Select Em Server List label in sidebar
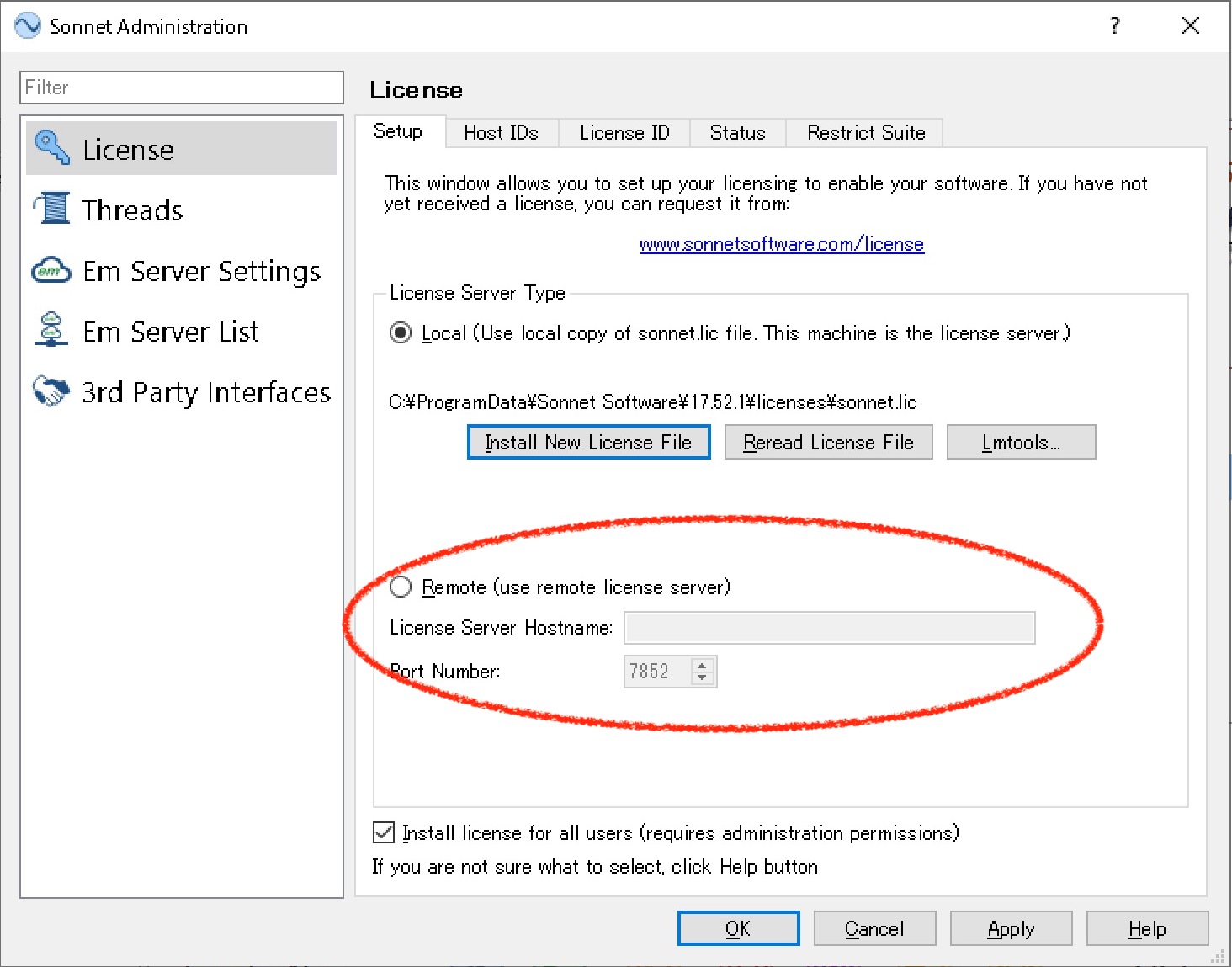1232x967 pixels. [171, 332]
